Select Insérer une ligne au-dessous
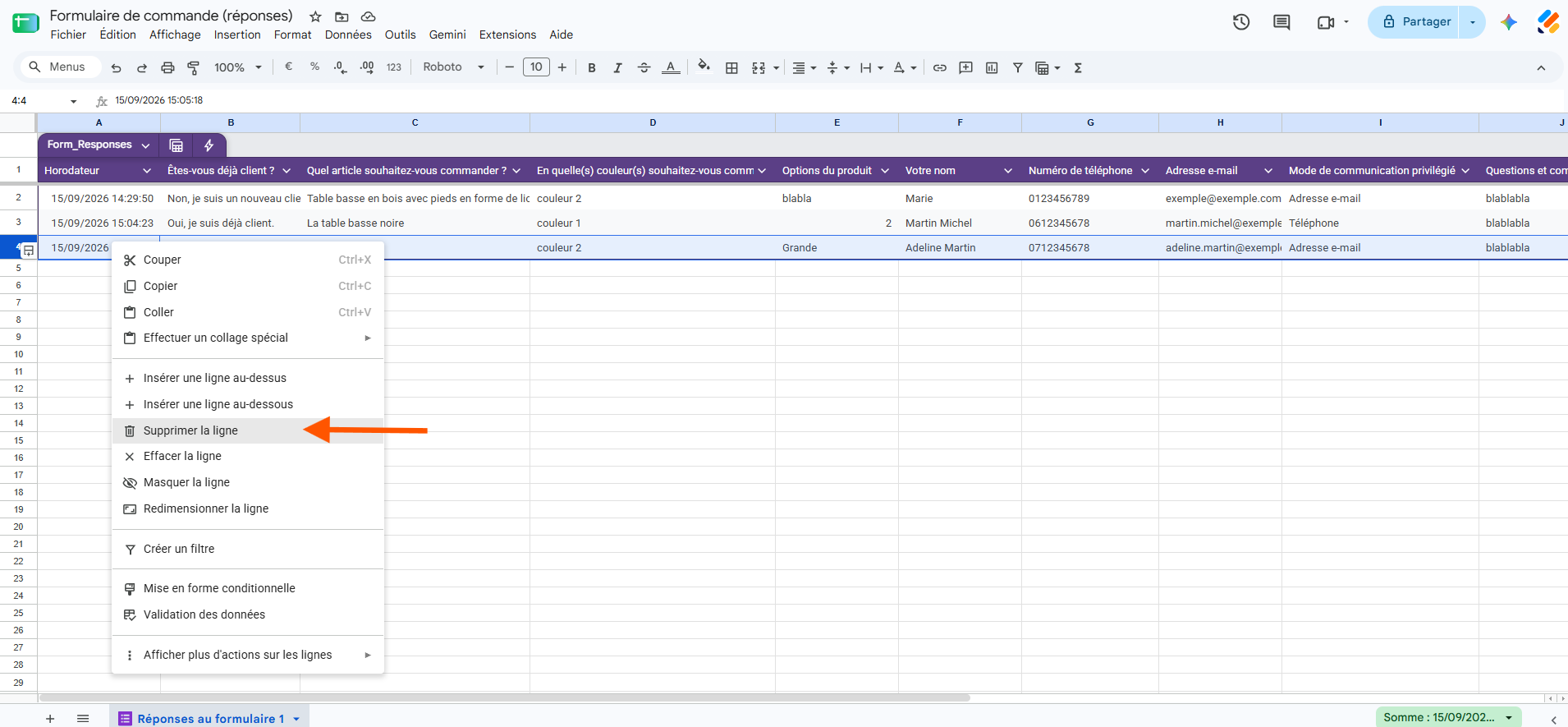 click(248, 404)
